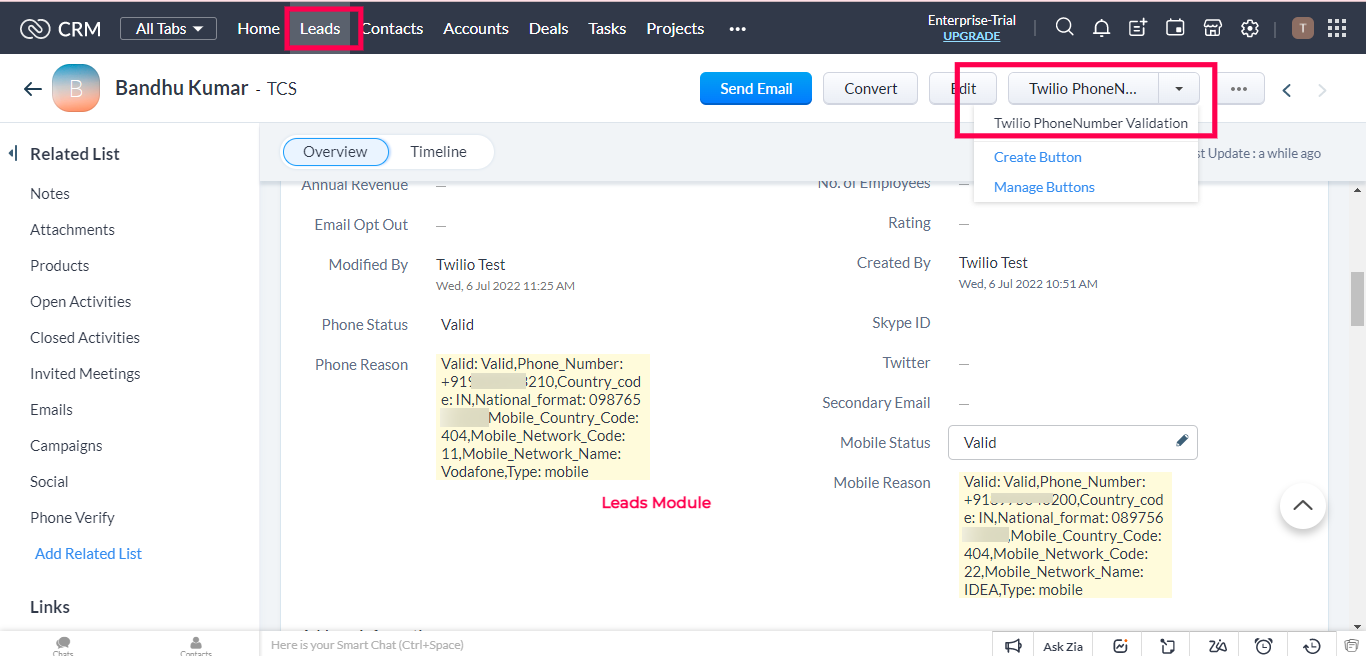Open Open Activities in Related List

[x=80, y=301]
